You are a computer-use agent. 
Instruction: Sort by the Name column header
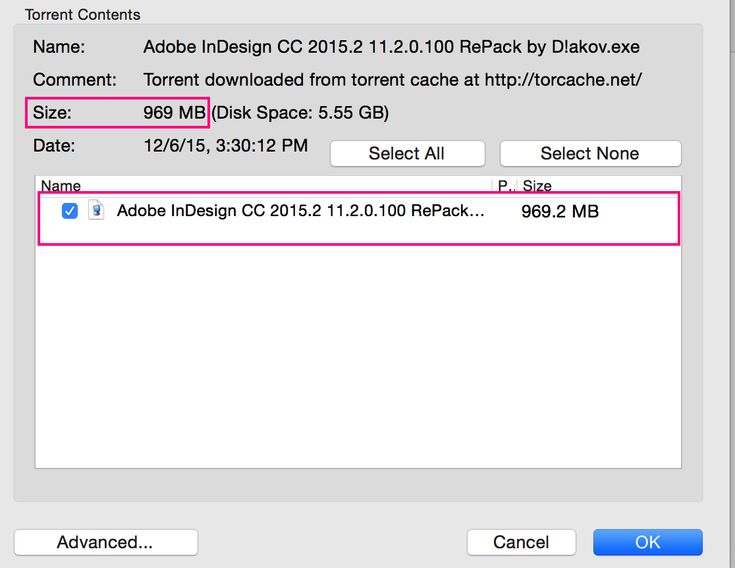point(61,186)
